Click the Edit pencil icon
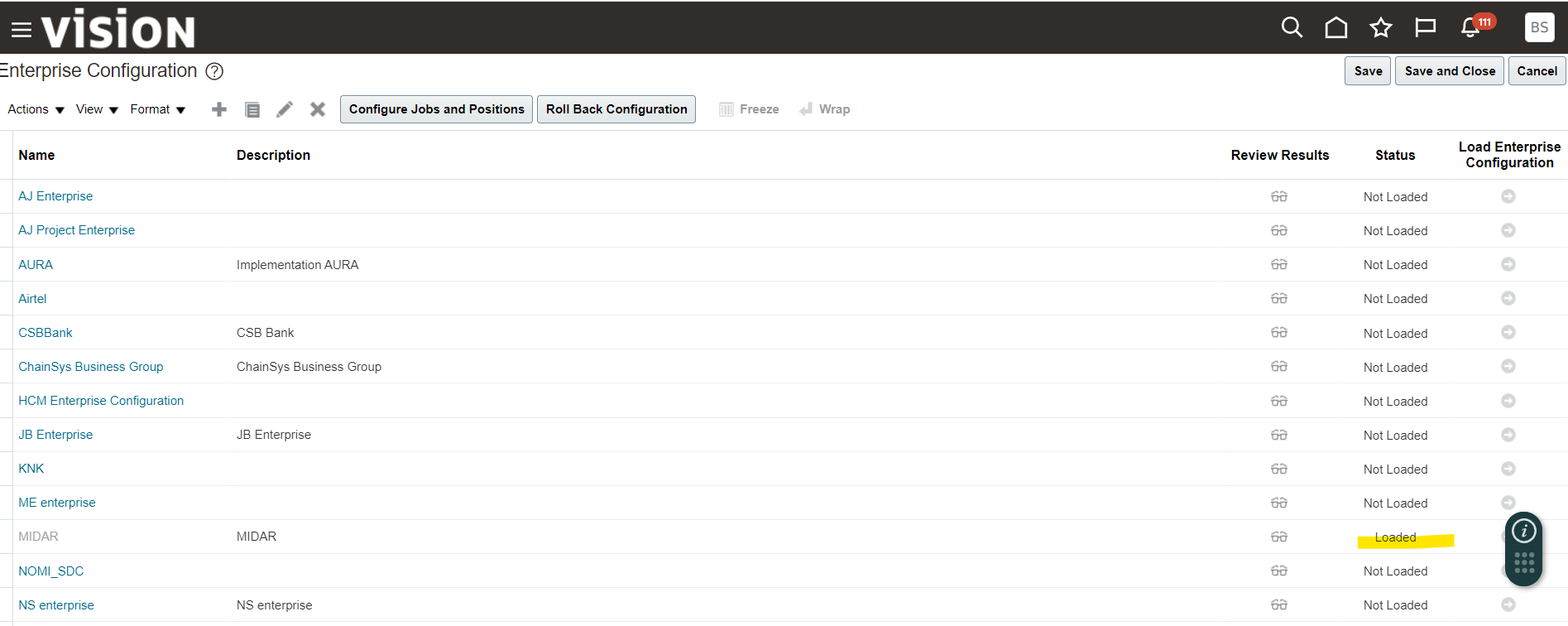 [285, 109]
